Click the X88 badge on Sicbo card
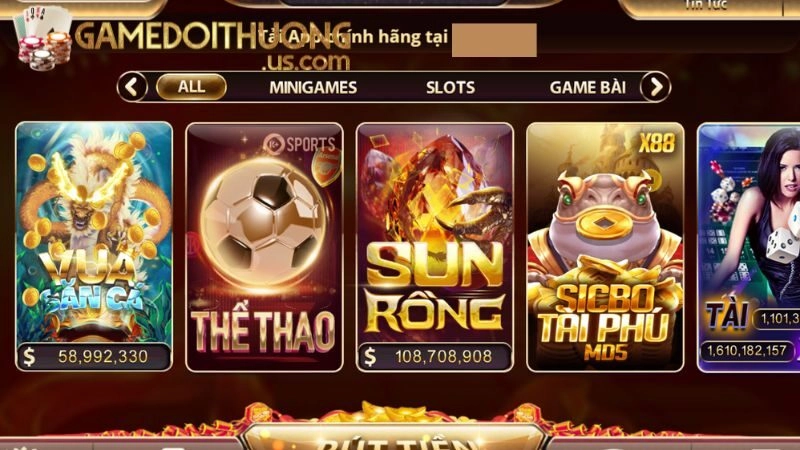 (x=657, y=143)
